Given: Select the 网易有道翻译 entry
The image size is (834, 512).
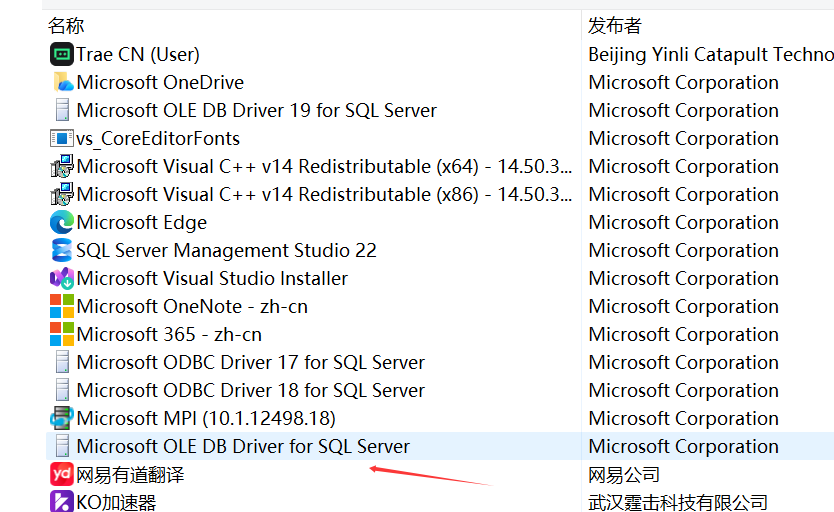Looking at the screenshot, I should [130, 475].
